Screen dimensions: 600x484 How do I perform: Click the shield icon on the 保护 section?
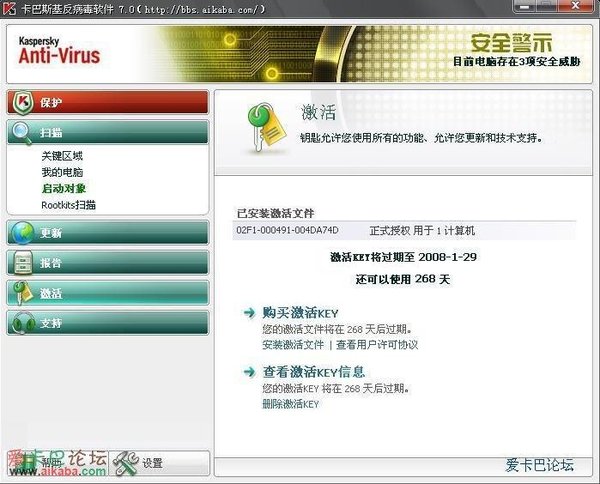[21, 102]
